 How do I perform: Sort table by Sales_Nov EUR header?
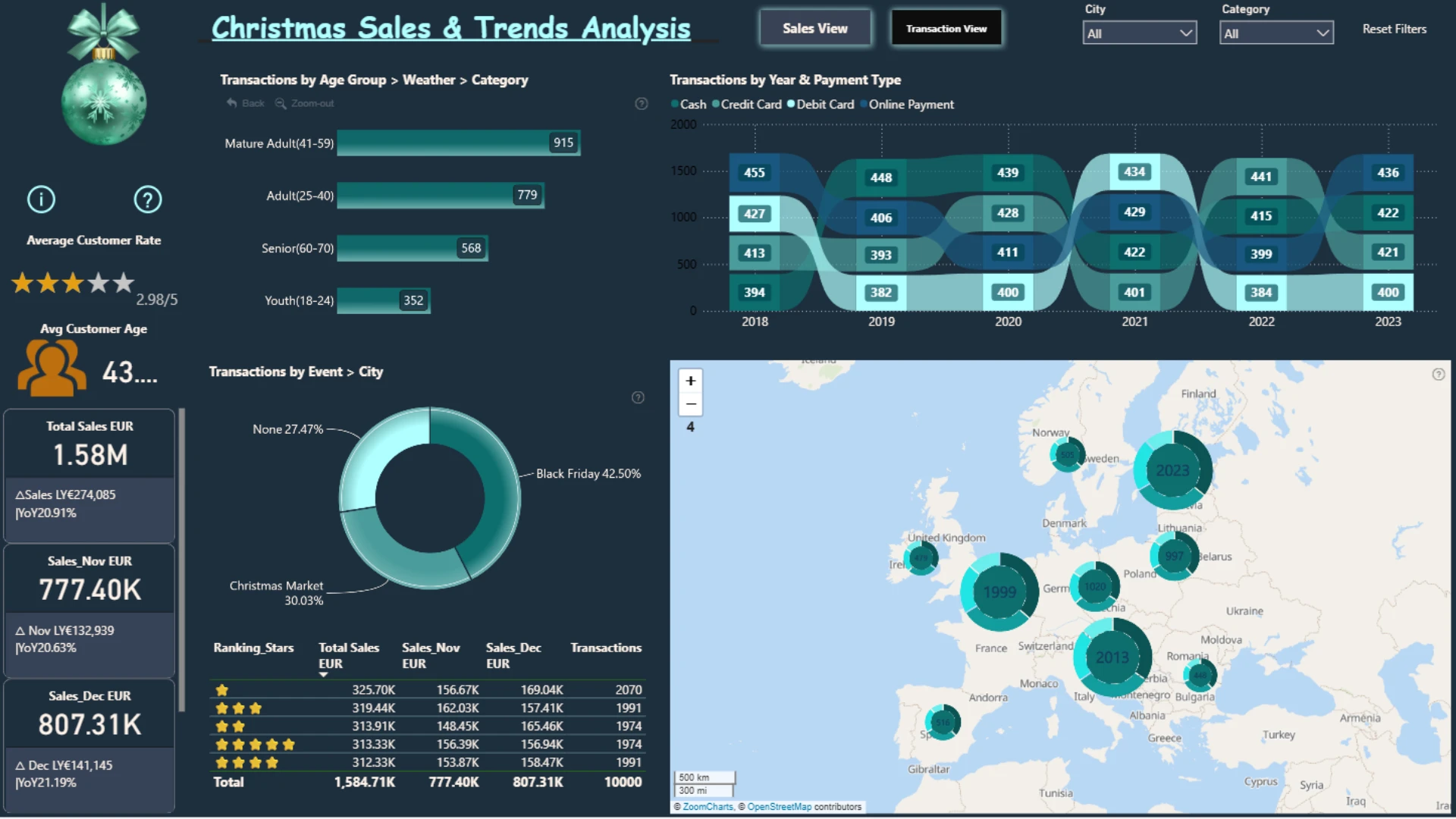point(431,655)
